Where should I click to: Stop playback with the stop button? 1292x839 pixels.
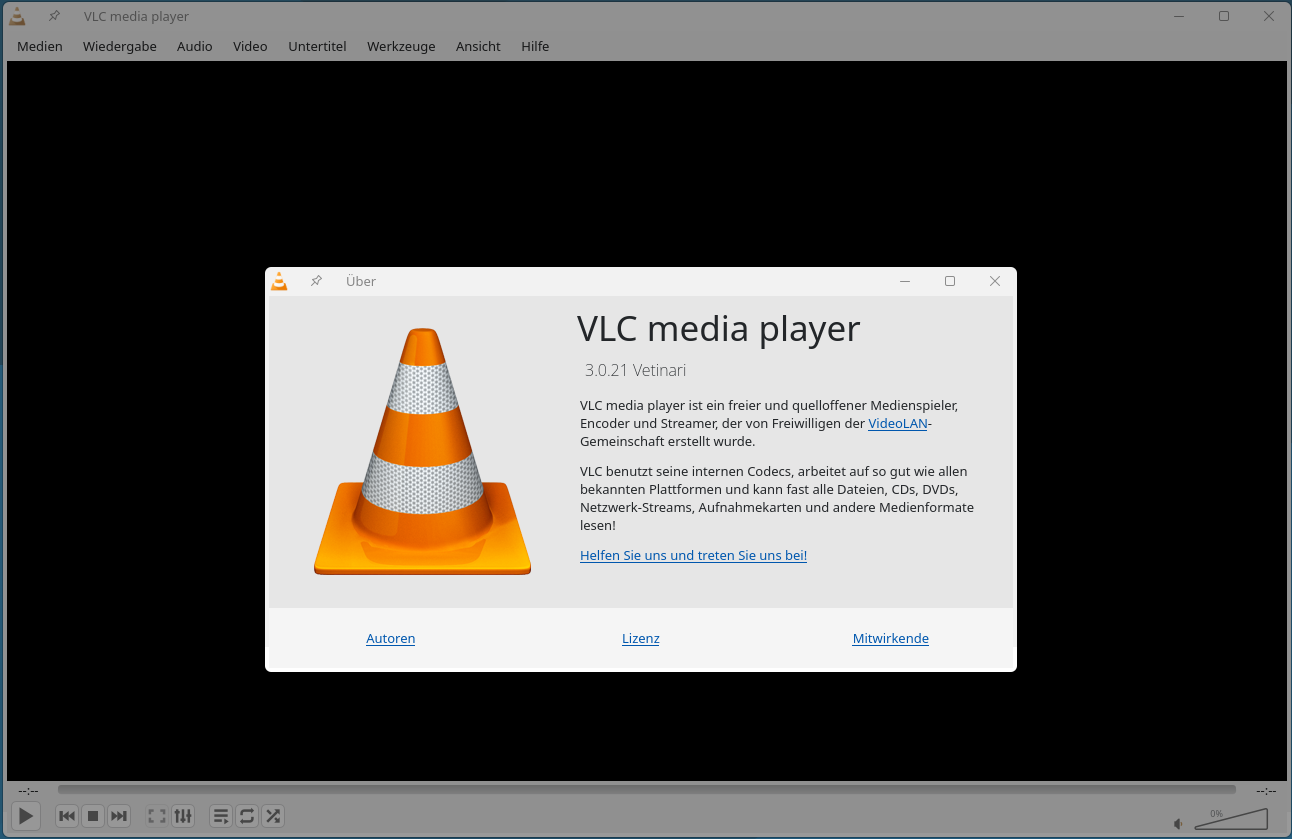click(93, 816)
